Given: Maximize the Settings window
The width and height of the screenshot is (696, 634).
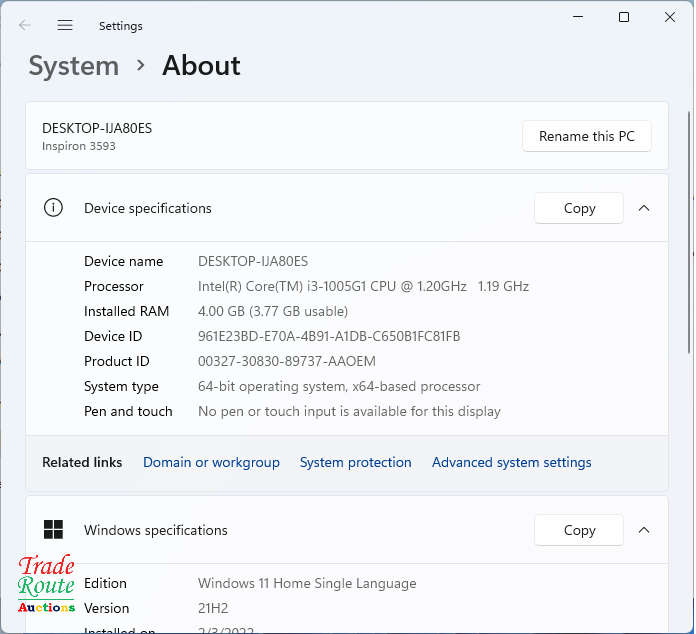Looking at the screenshot, I should click(x=624, y=17).
